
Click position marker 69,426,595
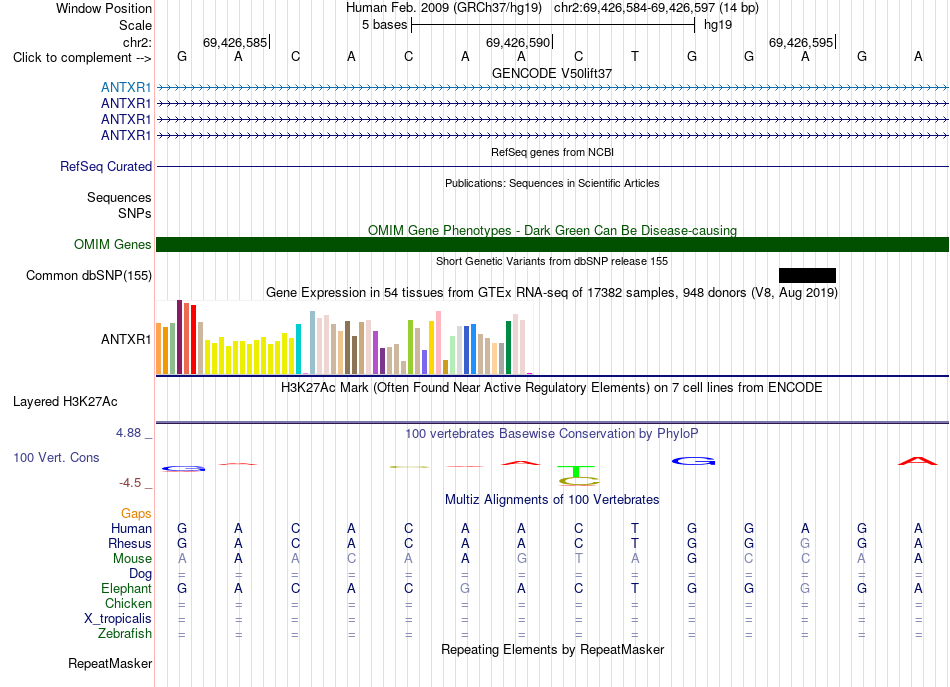[x=801, y=42]
